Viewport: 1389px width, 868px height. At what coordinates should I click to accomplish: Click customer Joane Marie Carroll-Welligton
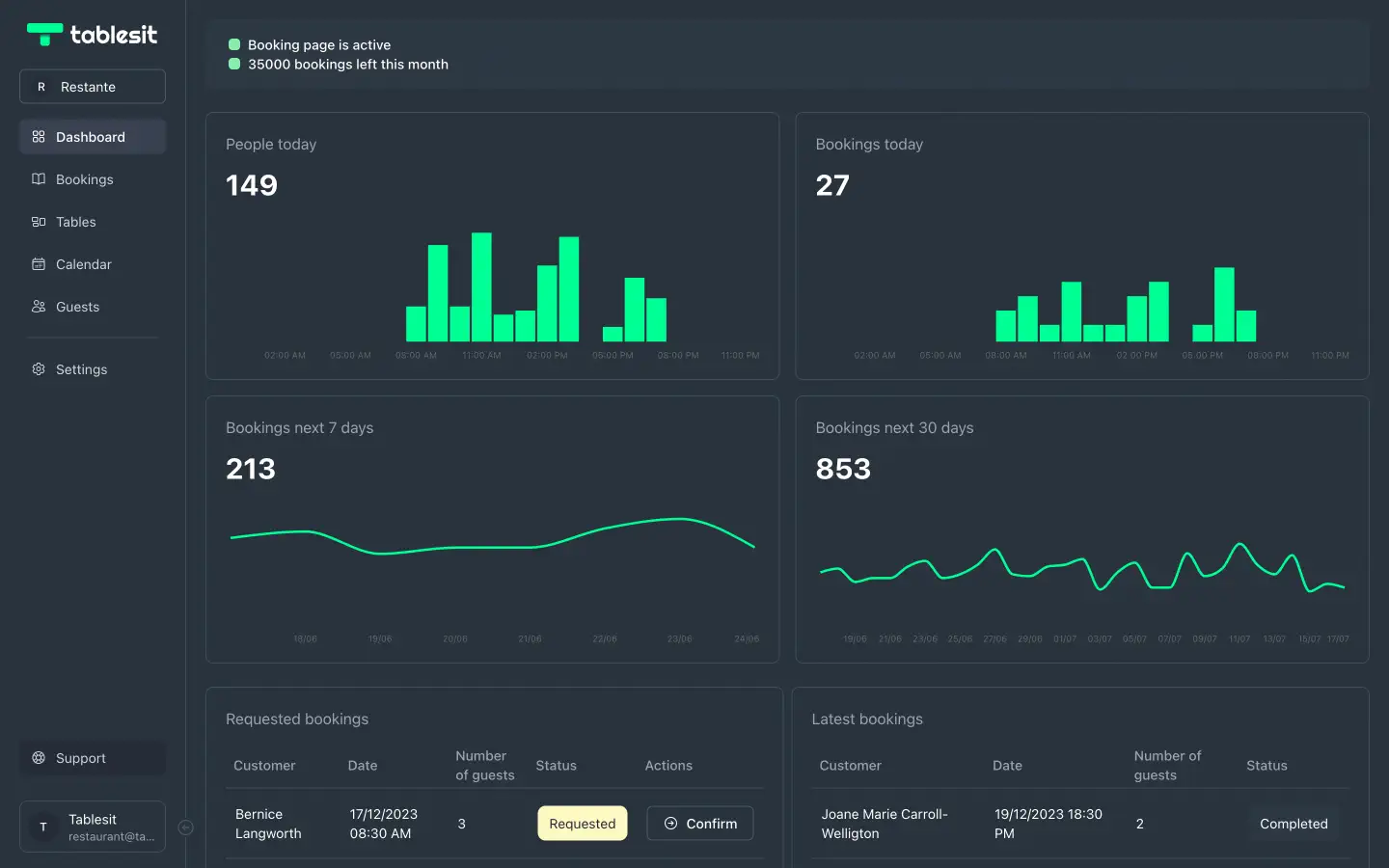[885, 824]
